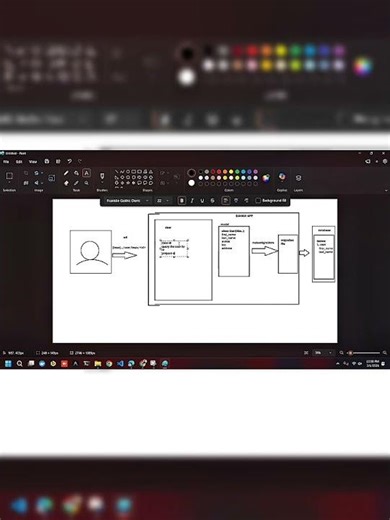Image resolution: width=390 pixels, height=520 pixels.
Task: Open the Layers panel icon
Action: click(x=298, y=178)
